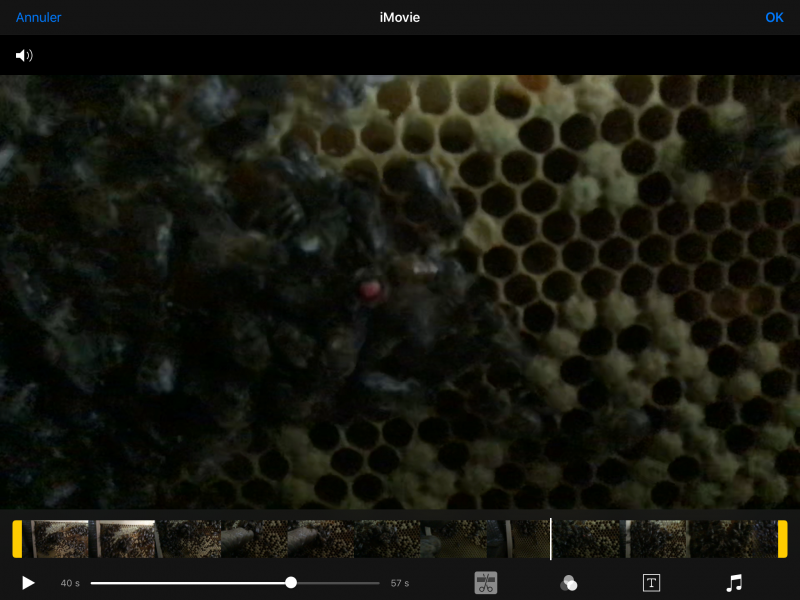The height and width of the screenshot is (600, 800).
Task: Mute audio with the speaker icon
Action: [x=24, y=55]
